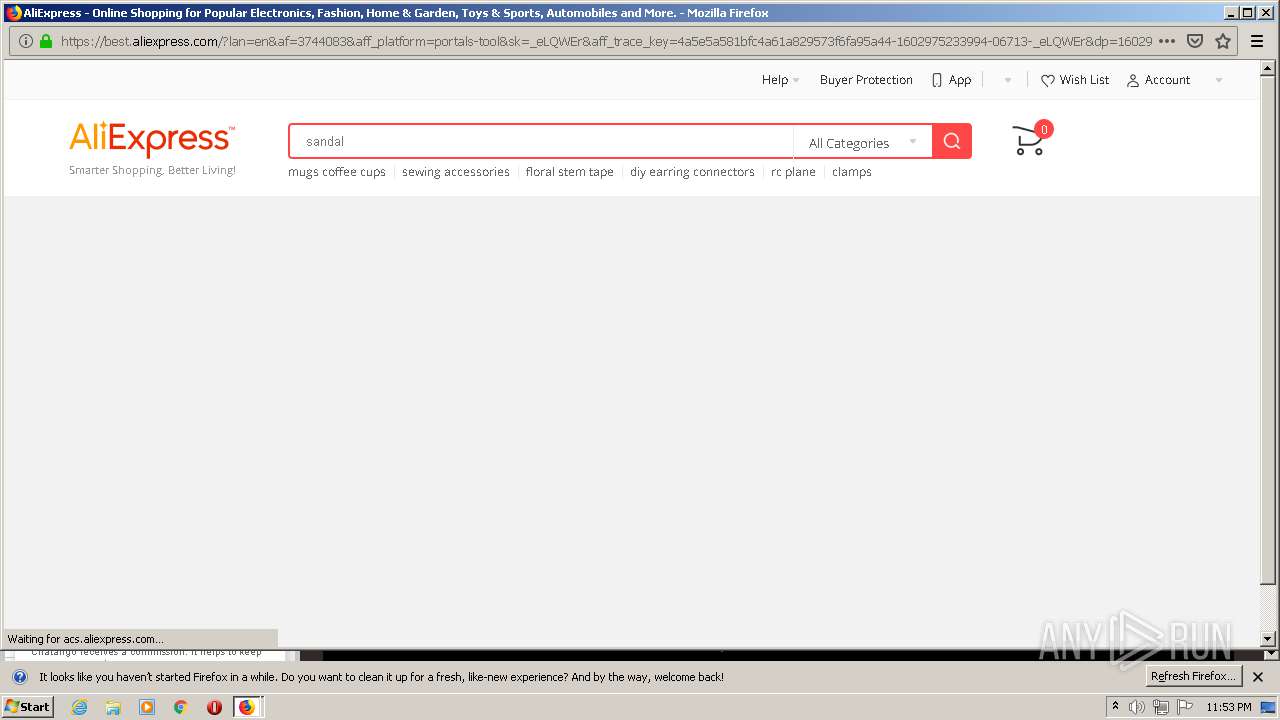
Task: Click clamps search suggestion
Action: 852,172
